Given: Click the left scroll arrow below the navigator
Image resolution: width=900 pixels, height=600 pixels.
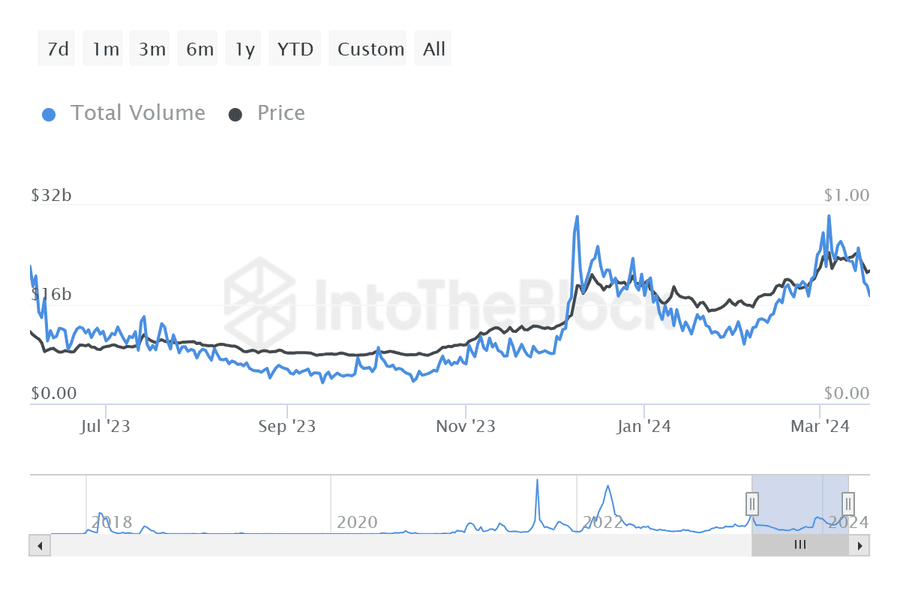Looking at the screenshot, I should [x=39, y=545].
